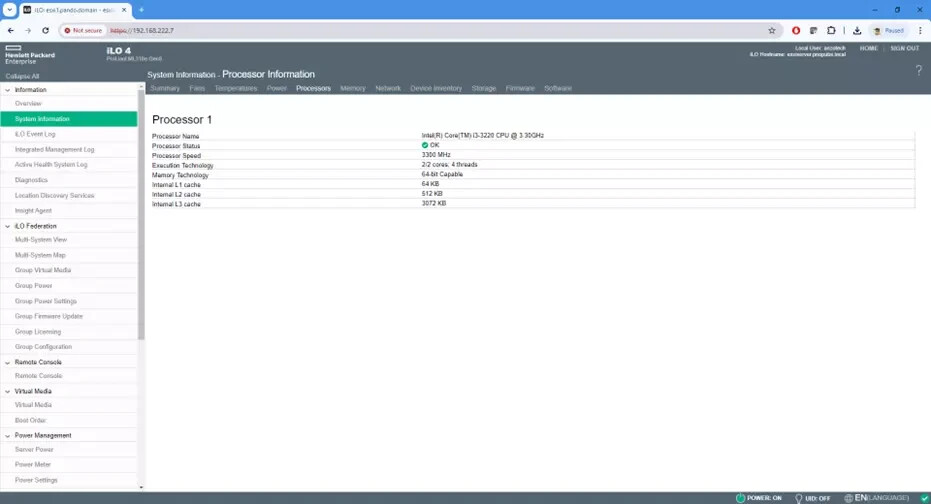The width and height of the screenshot is (931, 504).
Task: Collapse the Remote Console section
Action: 8,362
